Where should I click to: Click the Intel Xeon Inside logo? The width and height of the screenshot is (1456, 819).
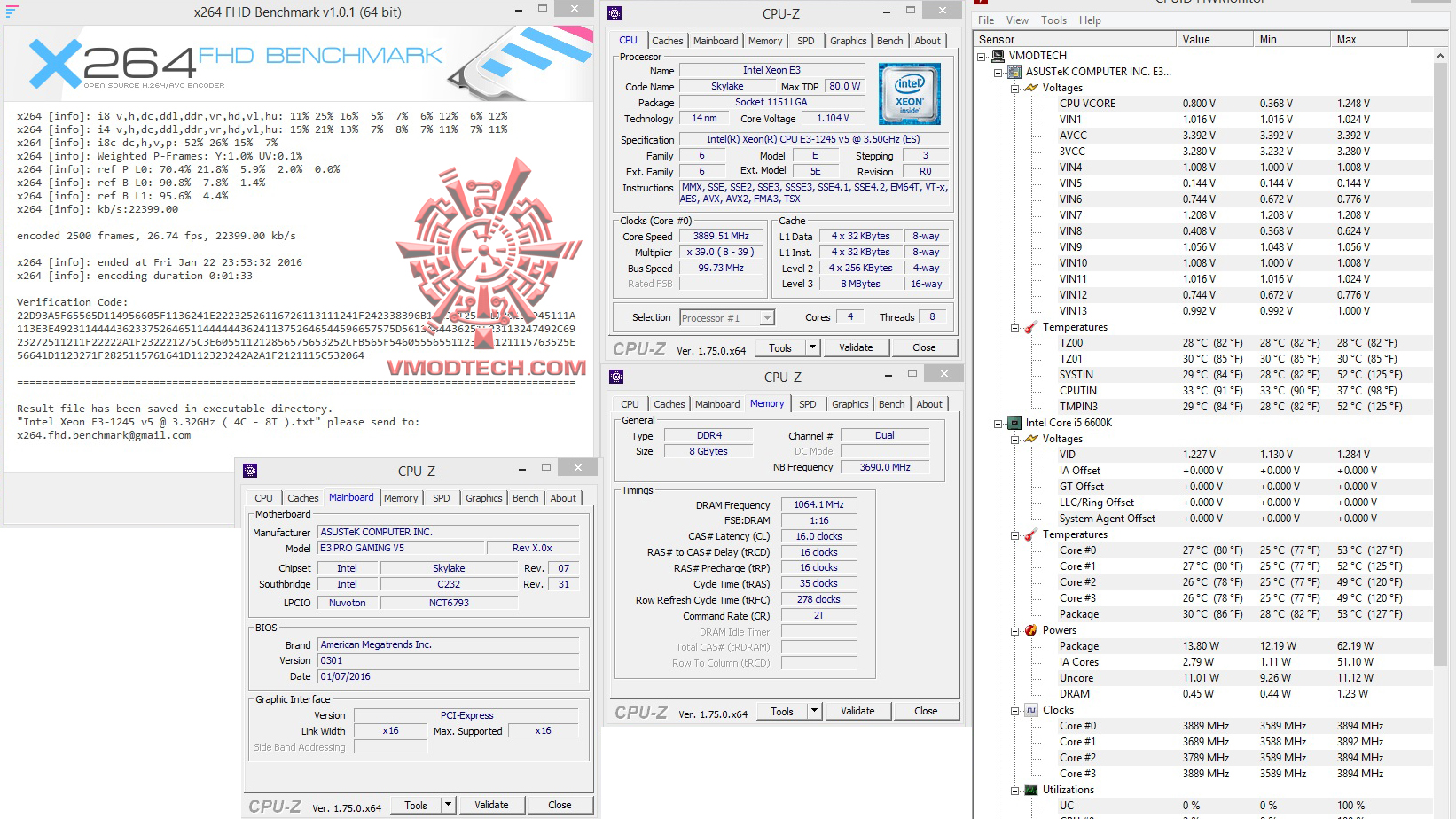point(909,94)
